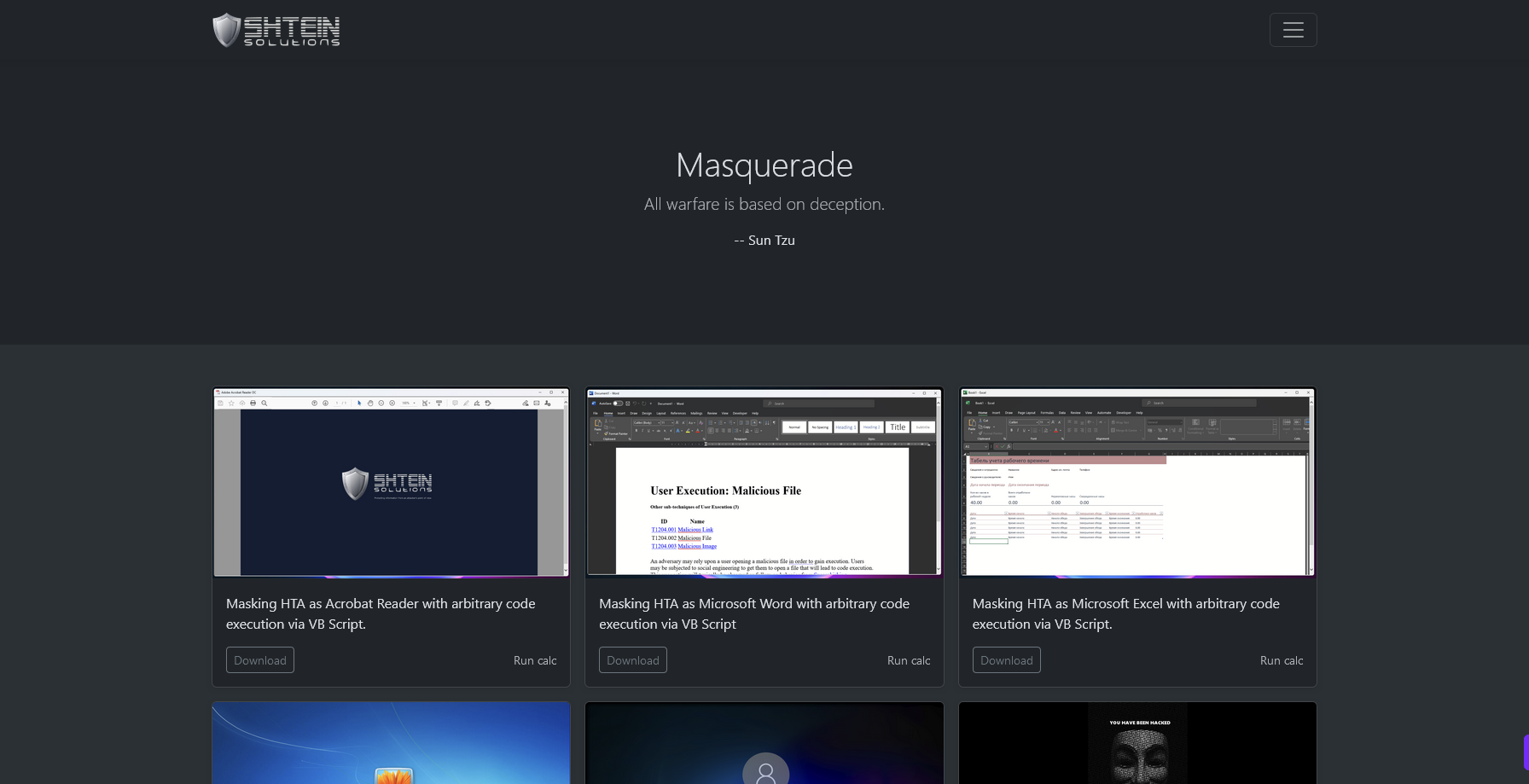Click the Acrobat Reader card description text
Screen dimensions: 1529x784
tap(381, 613)
